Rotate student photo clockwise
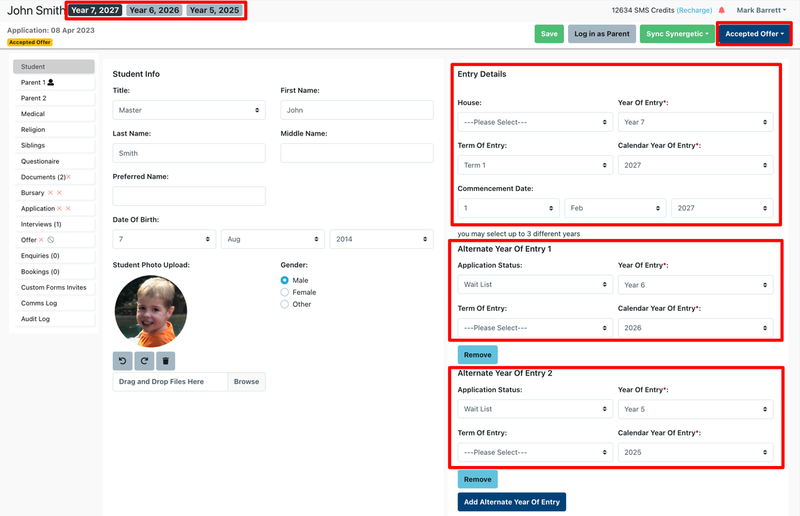The image size is (800, 516). pos(144,360)
